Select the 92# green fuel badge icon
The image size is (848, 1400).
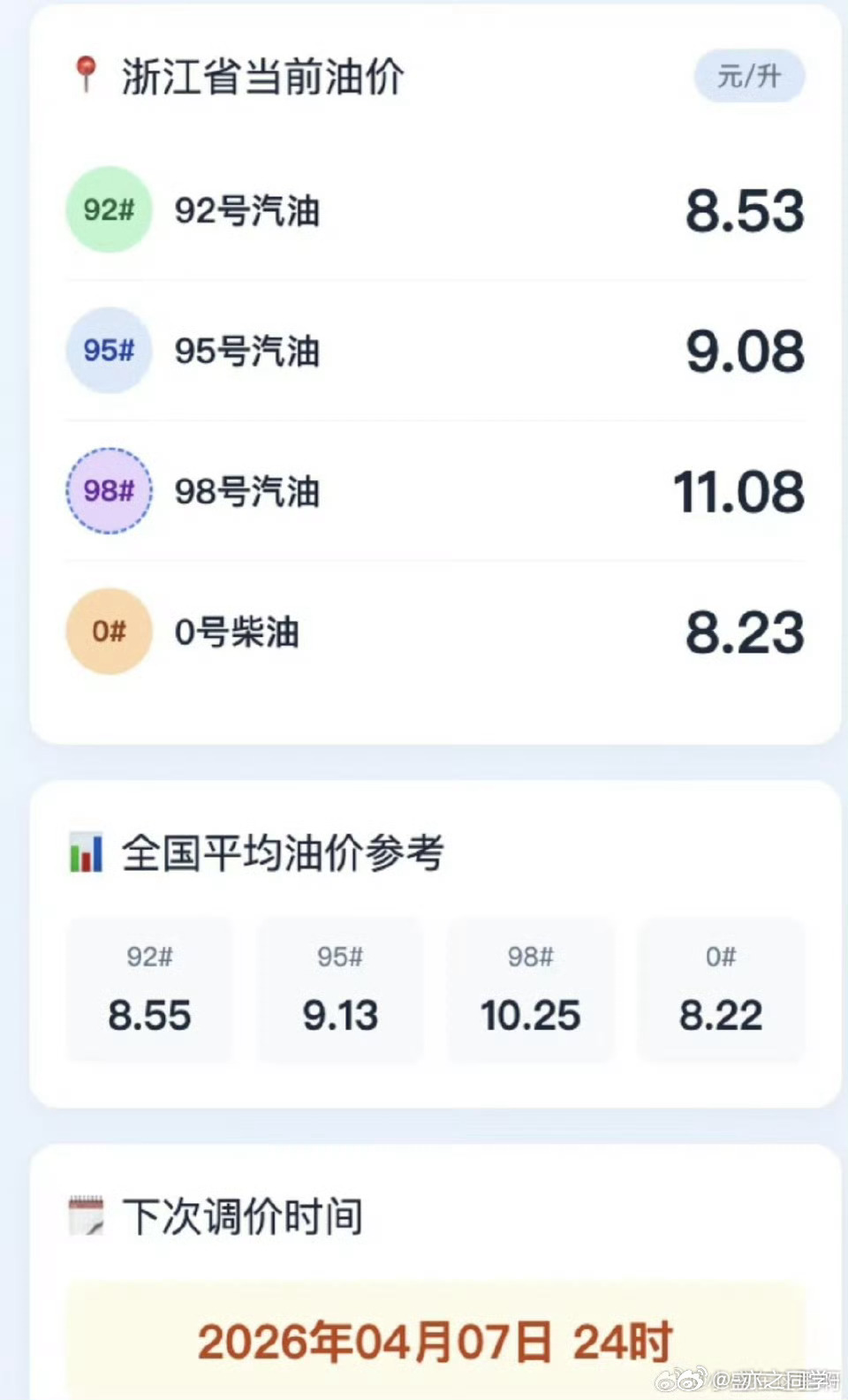point(108,211)
